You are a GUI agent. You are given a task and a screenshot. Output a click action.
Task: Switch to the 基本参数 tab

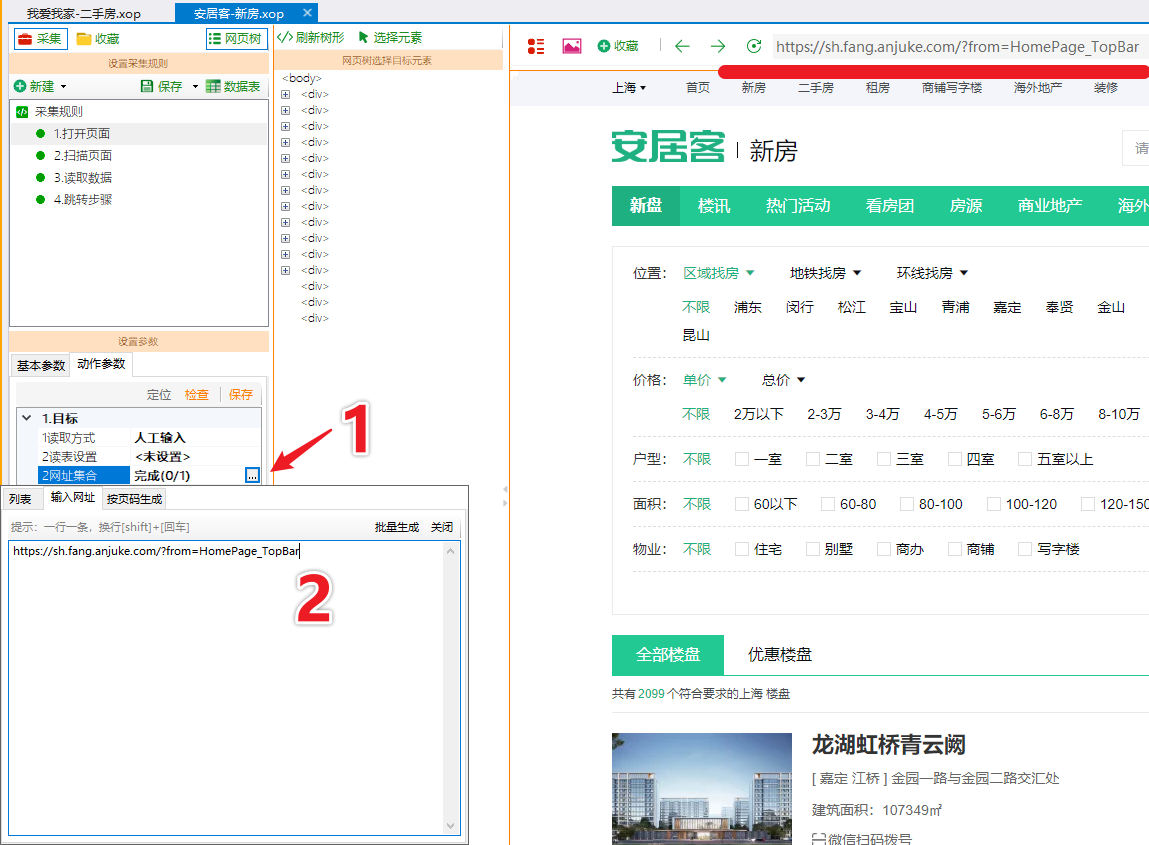point(41,365)
